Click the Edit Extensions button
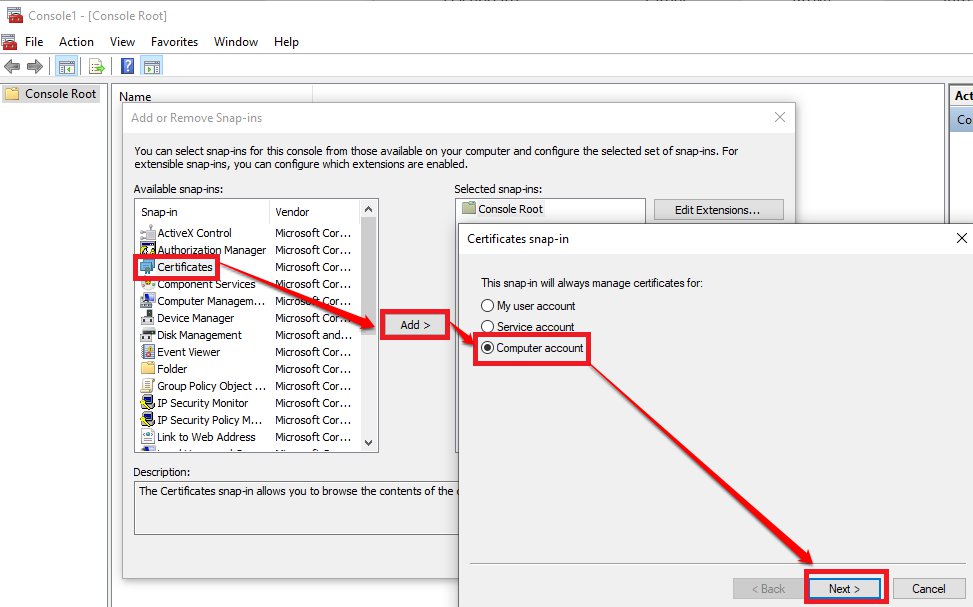This screenshot has width=973, height=607. [718, 210]
